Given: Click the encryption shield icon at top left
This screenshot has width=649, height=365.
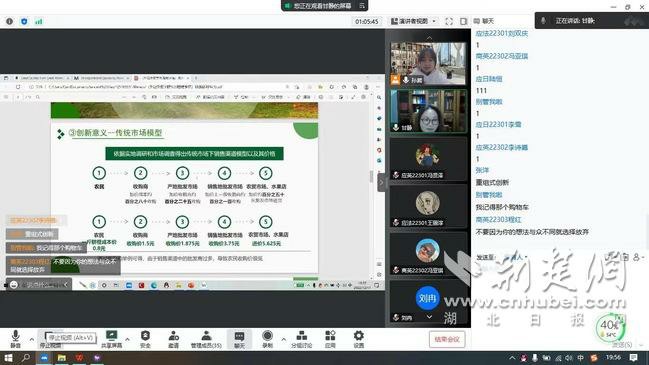Looking at the screenshot, I should pos(24,22).
